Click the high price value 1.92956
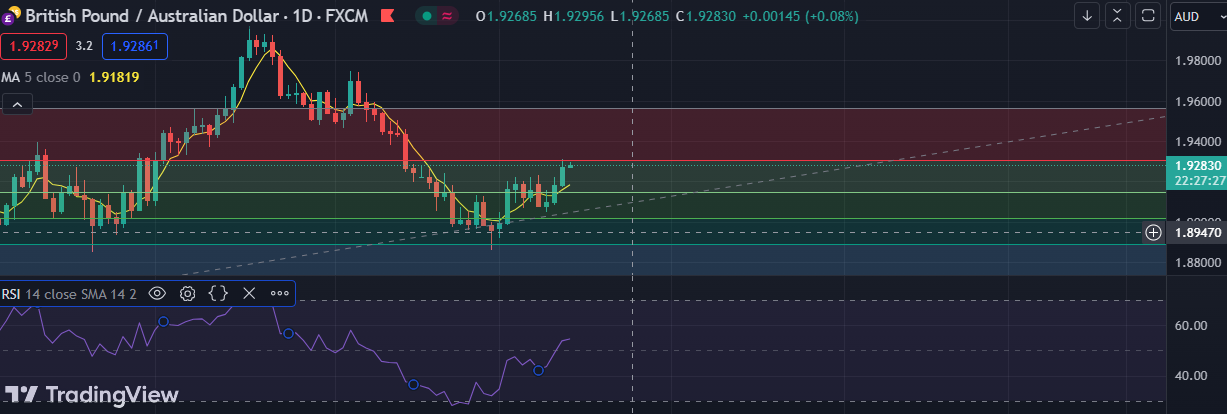Viewport: 1227px width, 414px height. 581,16
